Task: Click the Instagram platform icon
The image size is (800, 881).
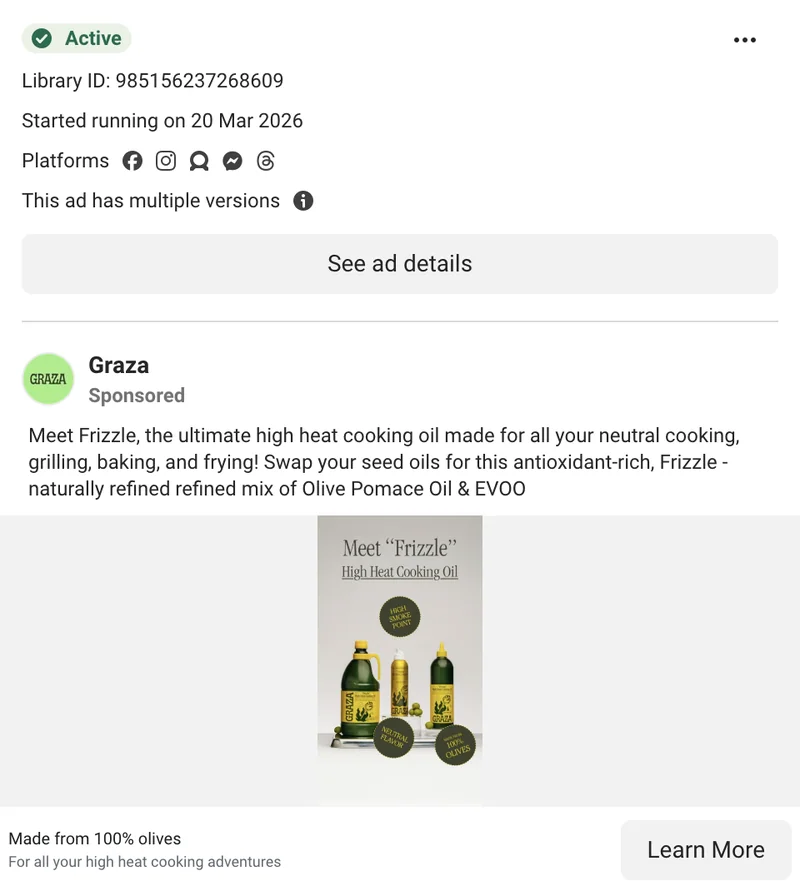Action: coord(166,161)
